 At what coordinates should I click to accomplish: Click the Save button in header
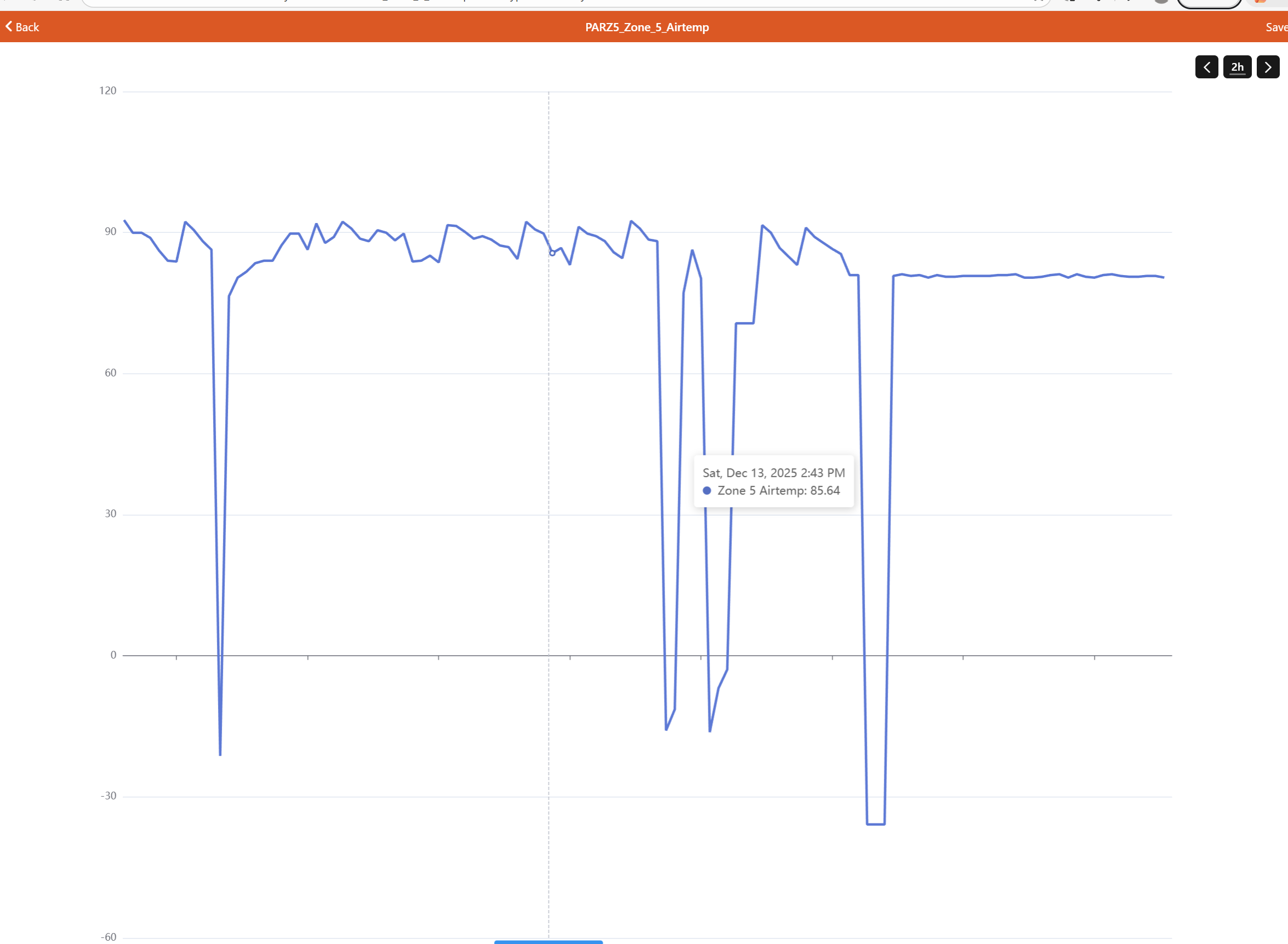click(1276, 27)
